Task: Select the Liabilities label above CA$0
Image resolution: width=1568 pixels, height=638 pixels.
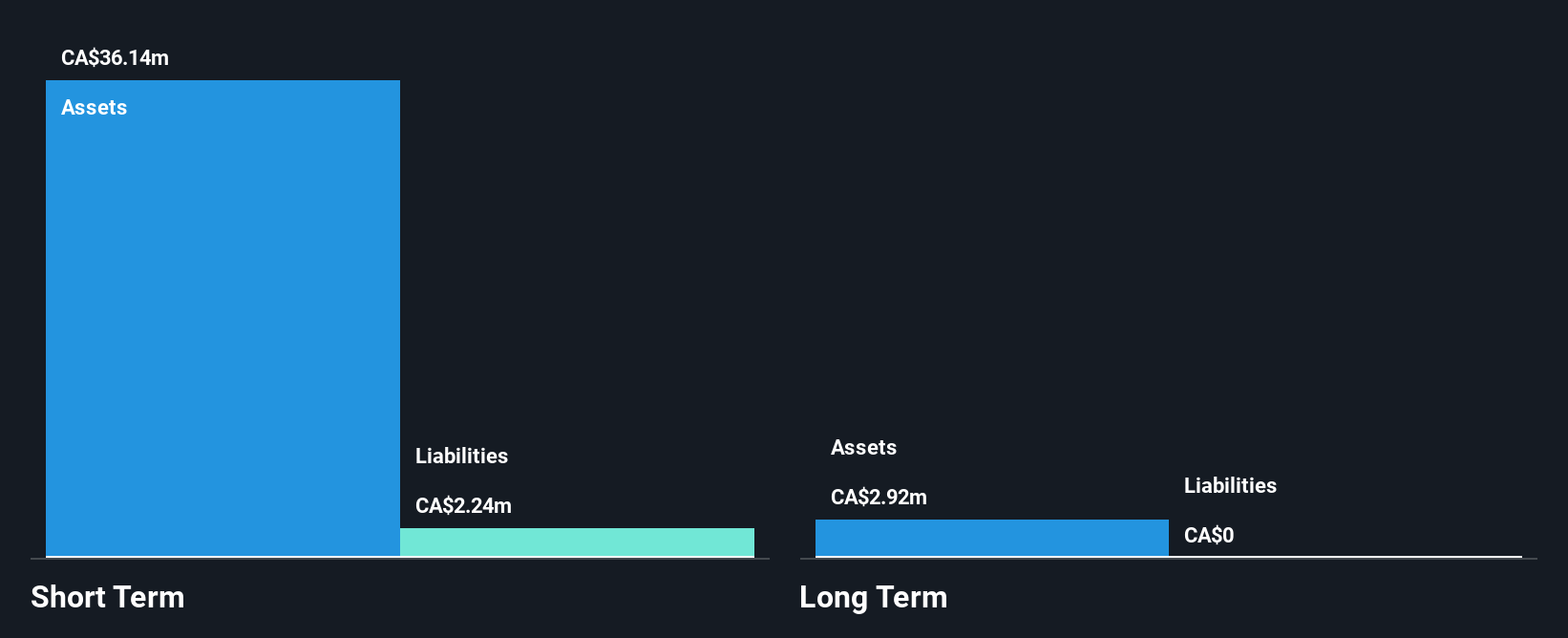Action: (x=1230, y=486)
